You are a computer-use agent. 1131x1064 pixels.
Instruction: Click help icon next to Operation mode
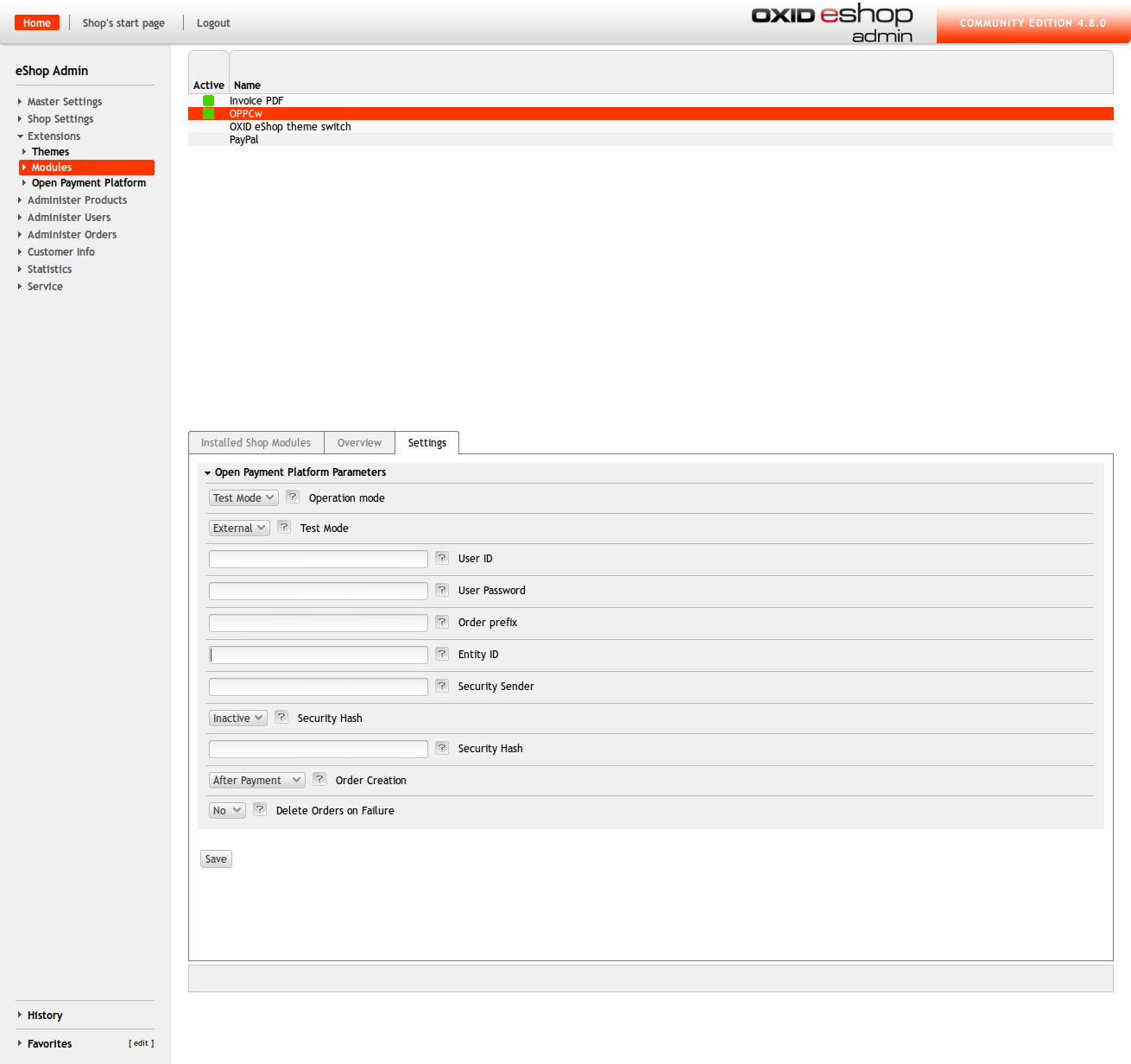pyautogui.click(x=293, y=497)
